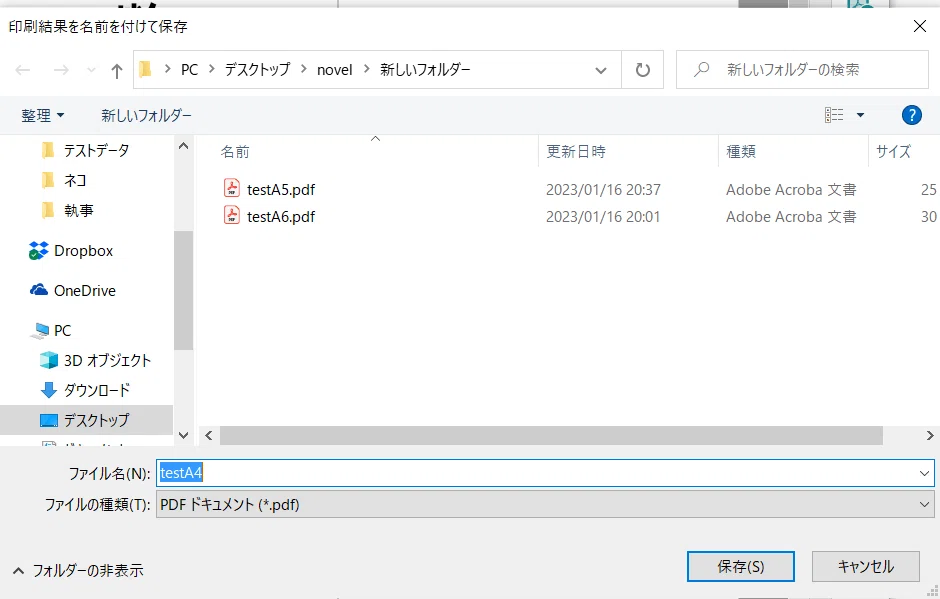Click the 新しいフォルダーの検索 search box

[x=803, y=70]
